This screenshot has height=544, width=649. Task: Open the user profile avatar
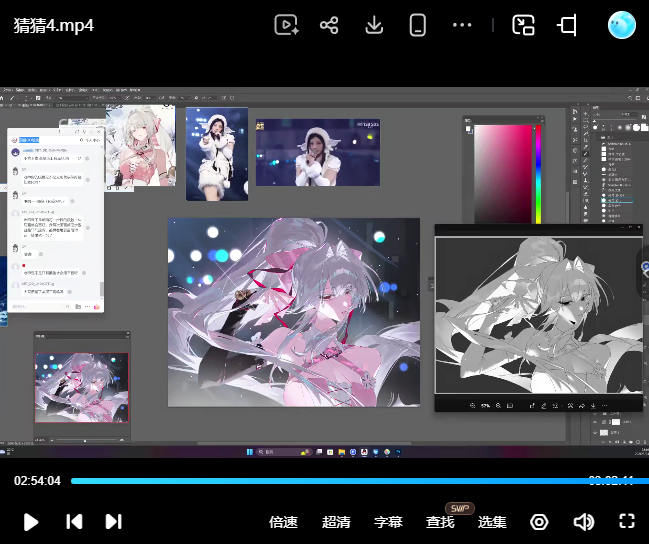[x=622, y=25]
